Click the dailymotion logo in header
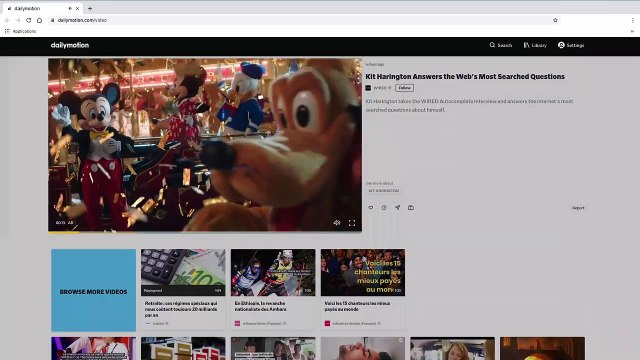The height and width of the screenshot is (360, 640). click(x=70, y=45)
